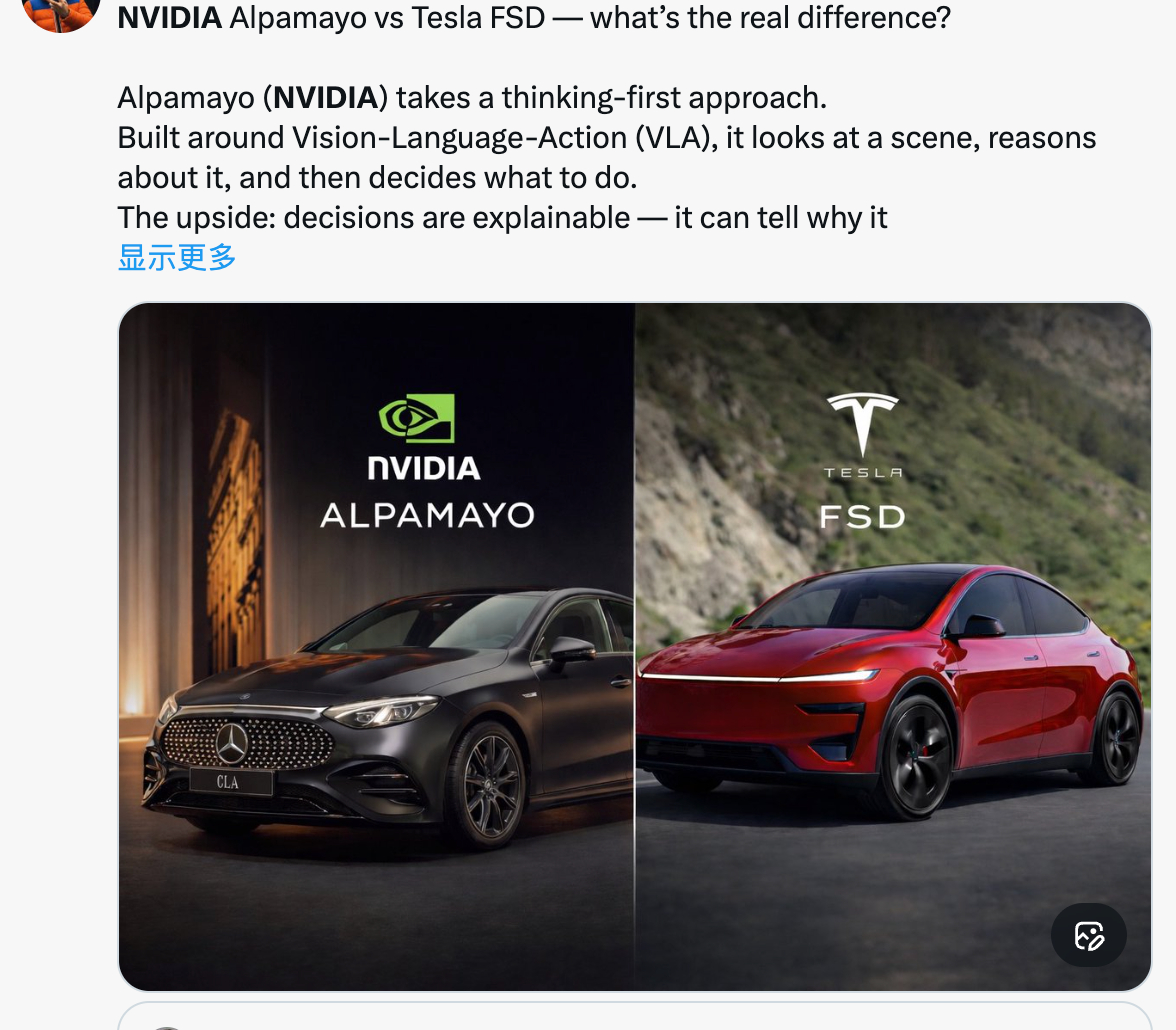1176x1030 pixels.
Task: Click the NVIDIA wordmark in the image
Action: (424, 468)
